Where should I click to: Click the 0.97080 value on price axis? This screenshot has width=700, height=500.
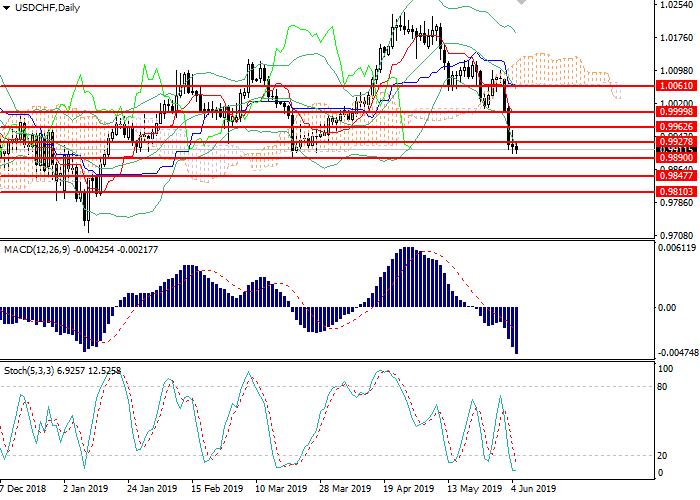point(676,235)
